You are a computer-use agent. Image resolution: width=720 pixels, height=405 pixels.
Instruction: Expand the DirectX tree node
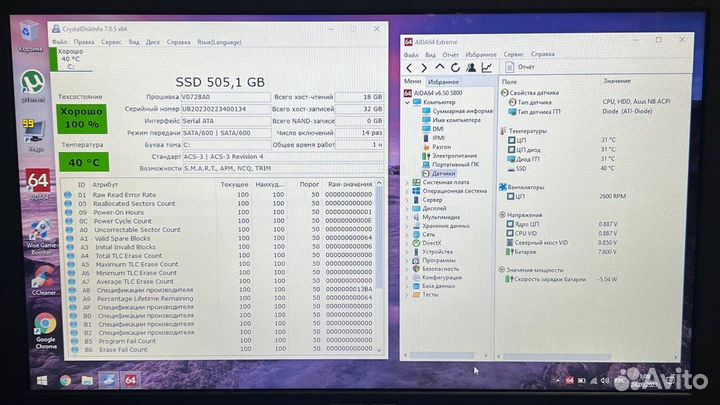tap(406, 243)
